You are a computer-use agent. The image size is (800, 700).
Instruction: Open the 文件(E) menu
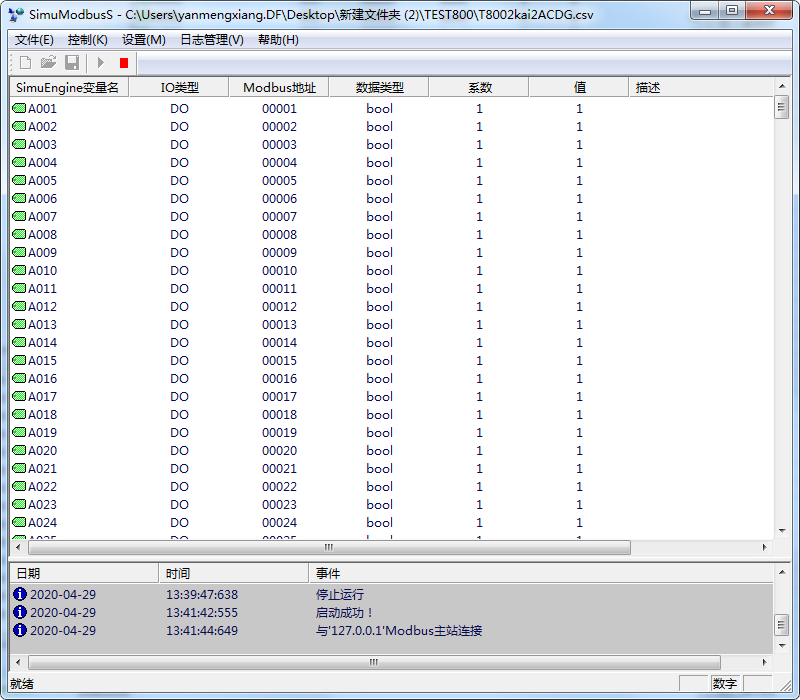click(34, 40)
